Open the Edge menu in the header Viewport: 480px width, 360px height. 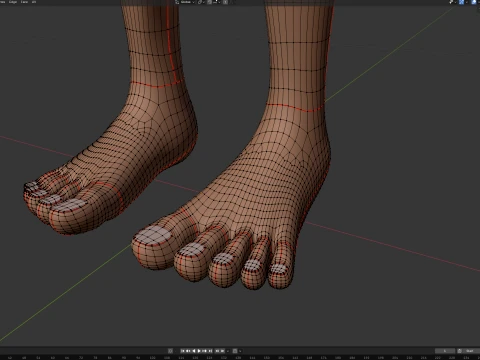click(x=13, y=2)
